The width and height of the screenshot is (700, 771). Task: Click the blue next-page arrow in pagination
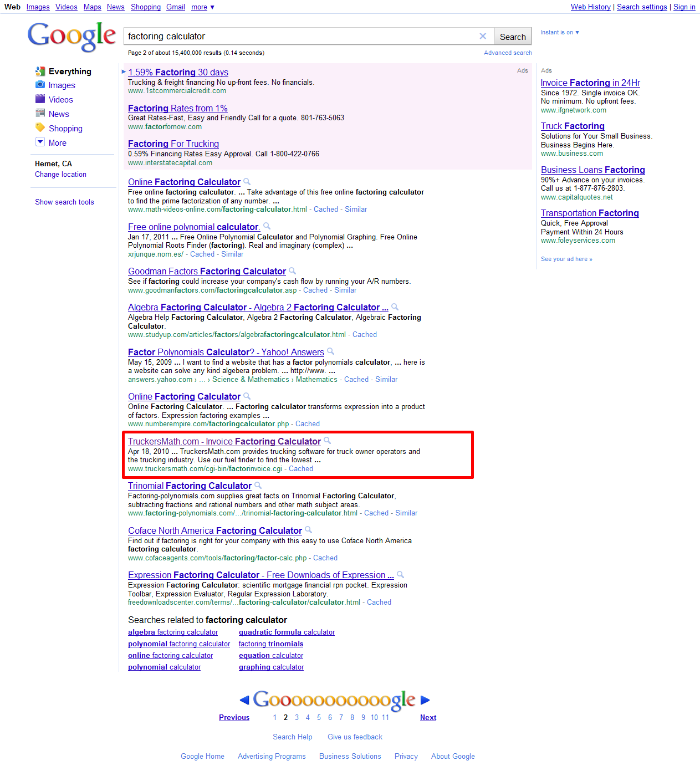coord(425,700)
